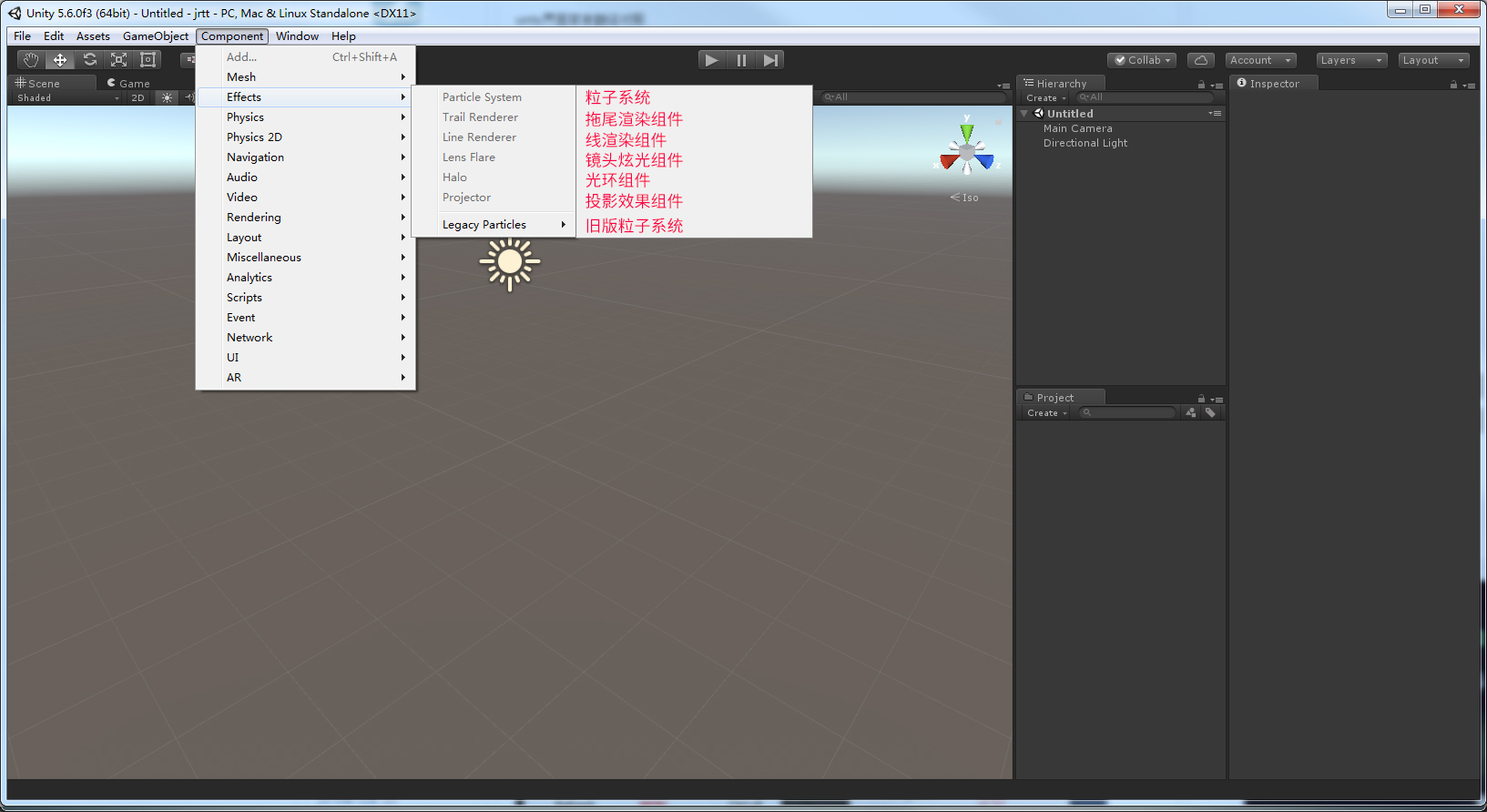This screenshot has width=1487, height=812.
Task: Click the Pause button
Action: click(x=741, y=60)
